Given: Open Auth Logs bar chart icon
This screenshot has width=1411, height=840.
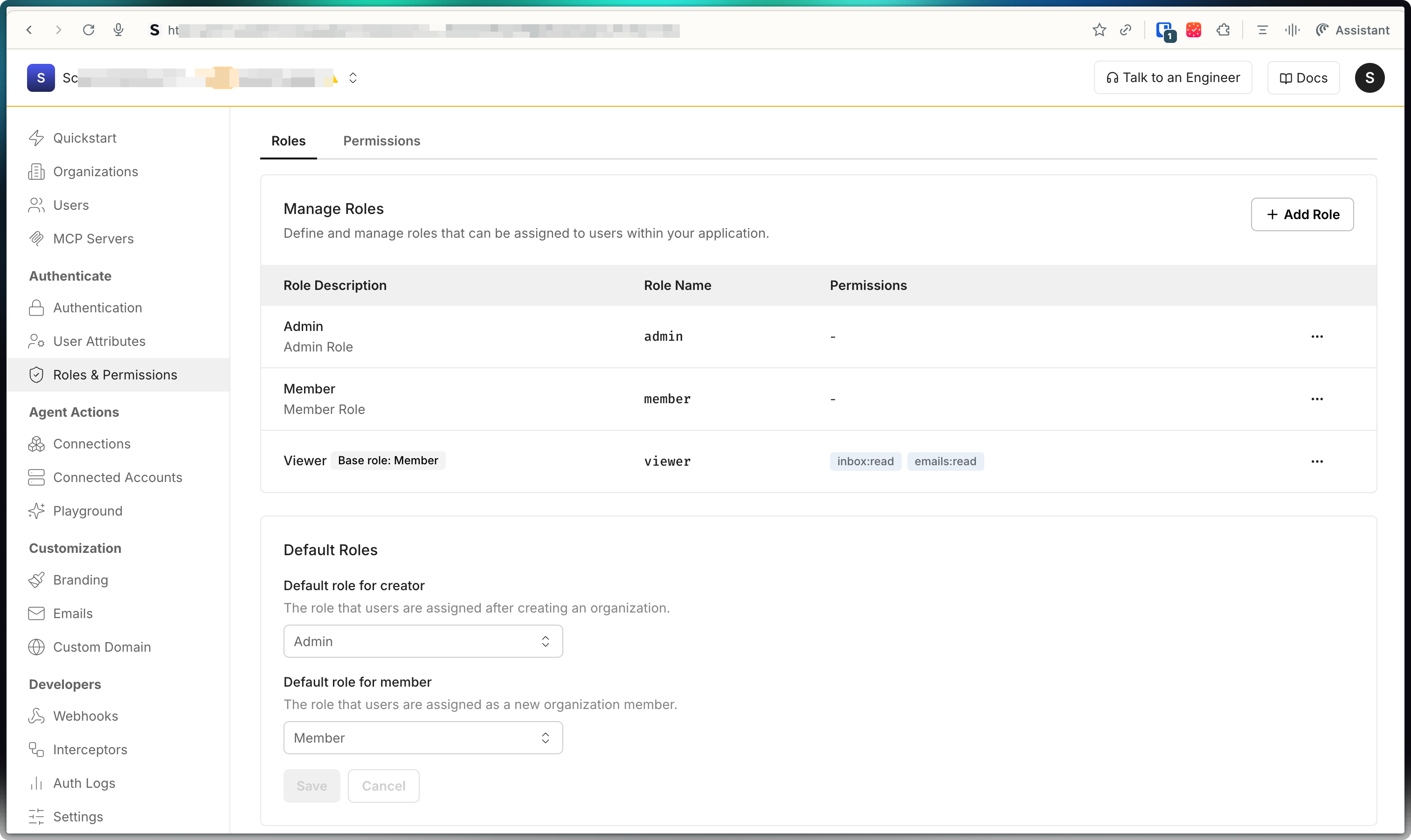Looking at the screenshot, I should click(x=36, y=783).
